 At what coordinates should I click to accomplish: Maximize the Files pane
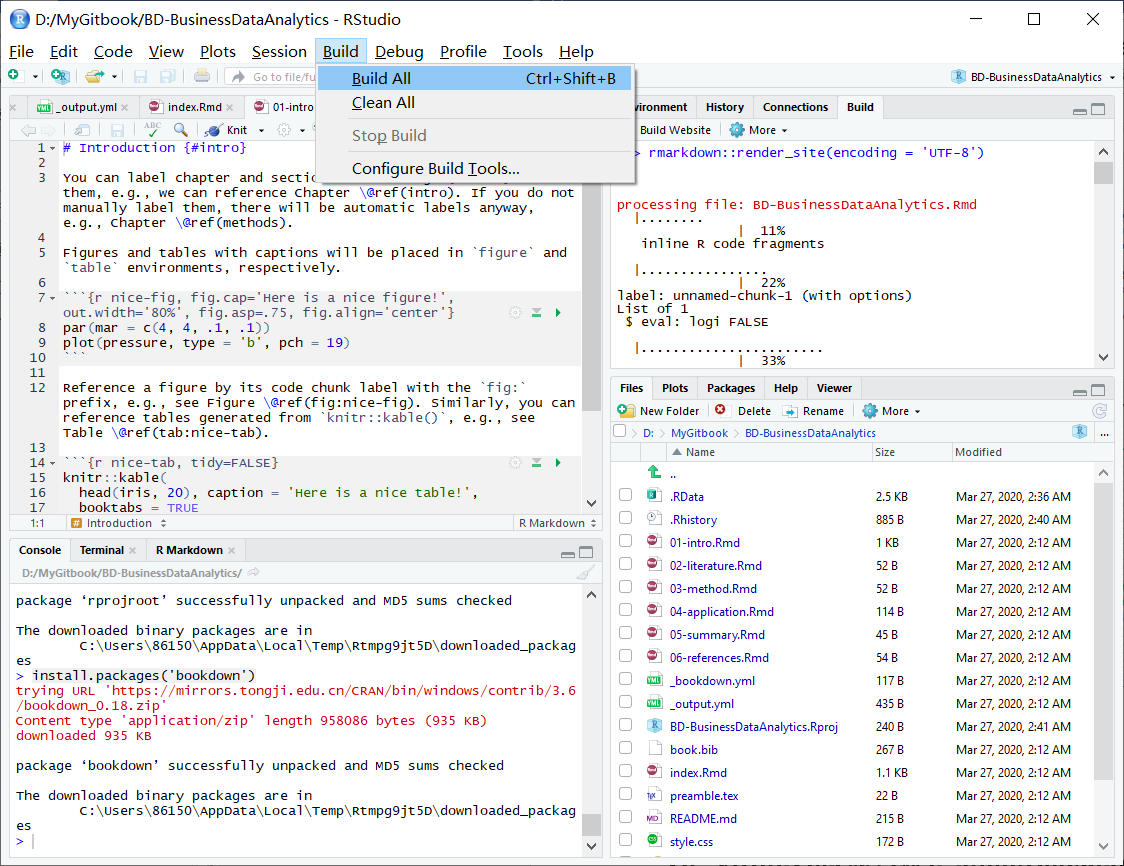pyautogui.click(x=1097, y=390)
